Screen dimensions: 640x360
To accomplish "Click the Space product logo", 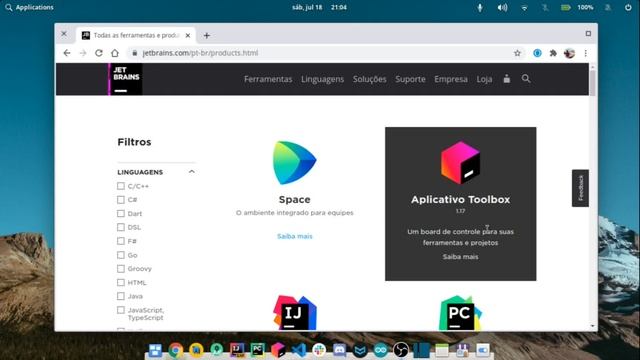I will (295, 162).
